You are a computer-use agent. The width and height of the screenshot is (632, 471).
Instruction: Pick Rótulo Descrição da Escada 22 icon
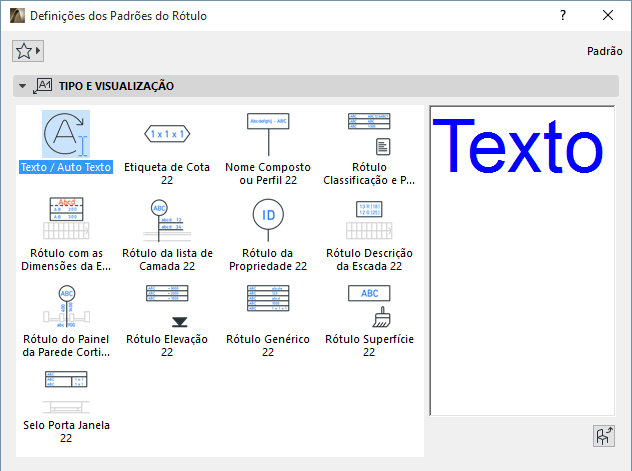(369, 220)
